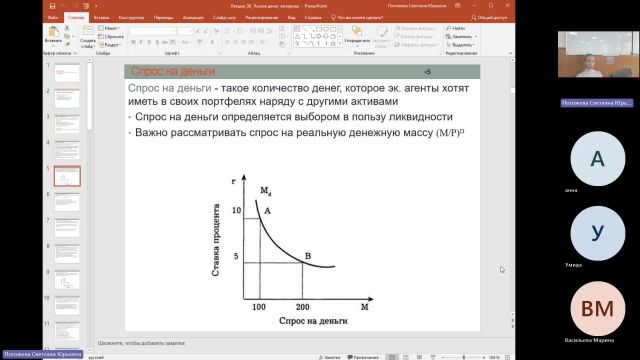640x360 pixels.
Task: Switch to Normal view icon in status bar
Action: click(392, 357)
